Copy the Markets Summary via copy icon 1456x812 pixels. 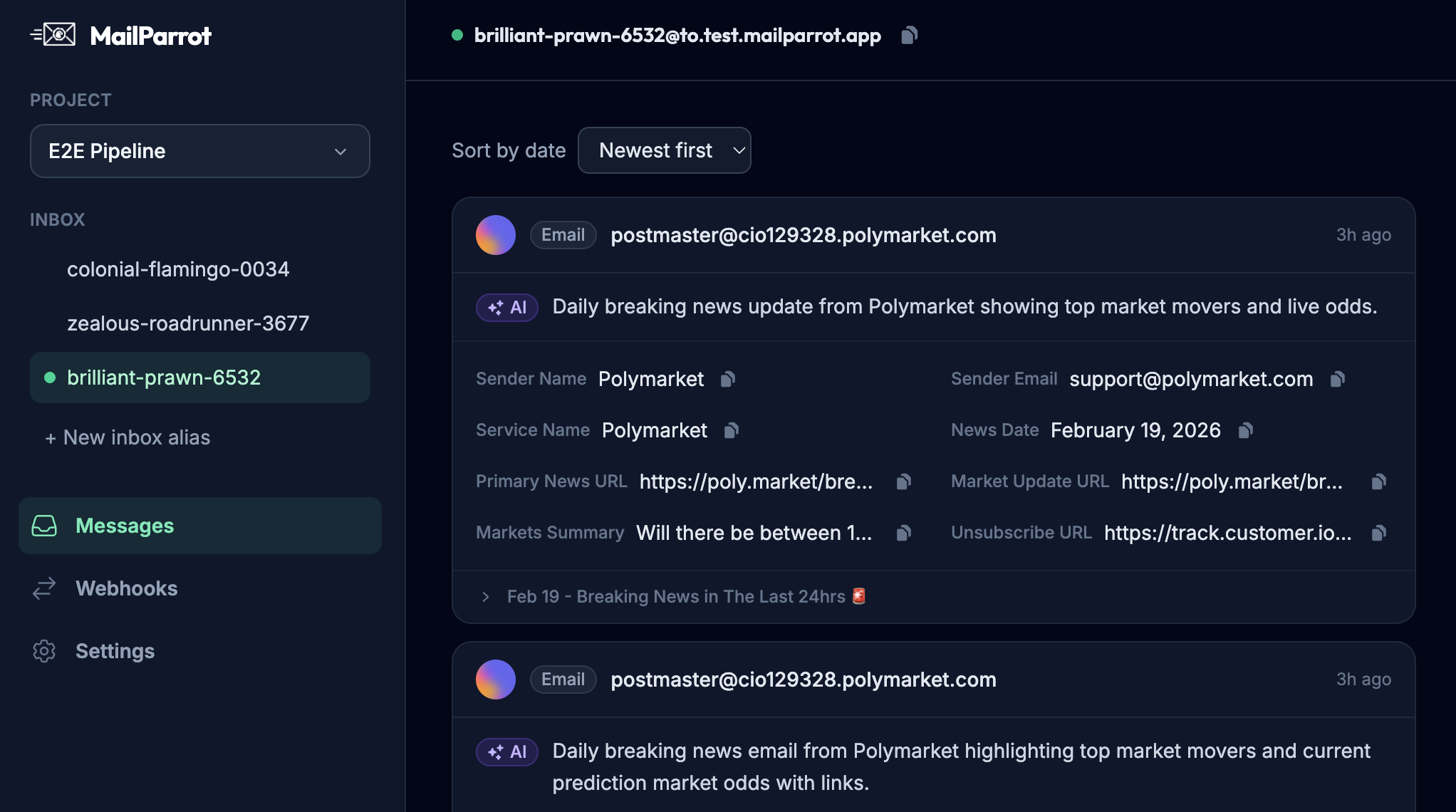[903, 533]
